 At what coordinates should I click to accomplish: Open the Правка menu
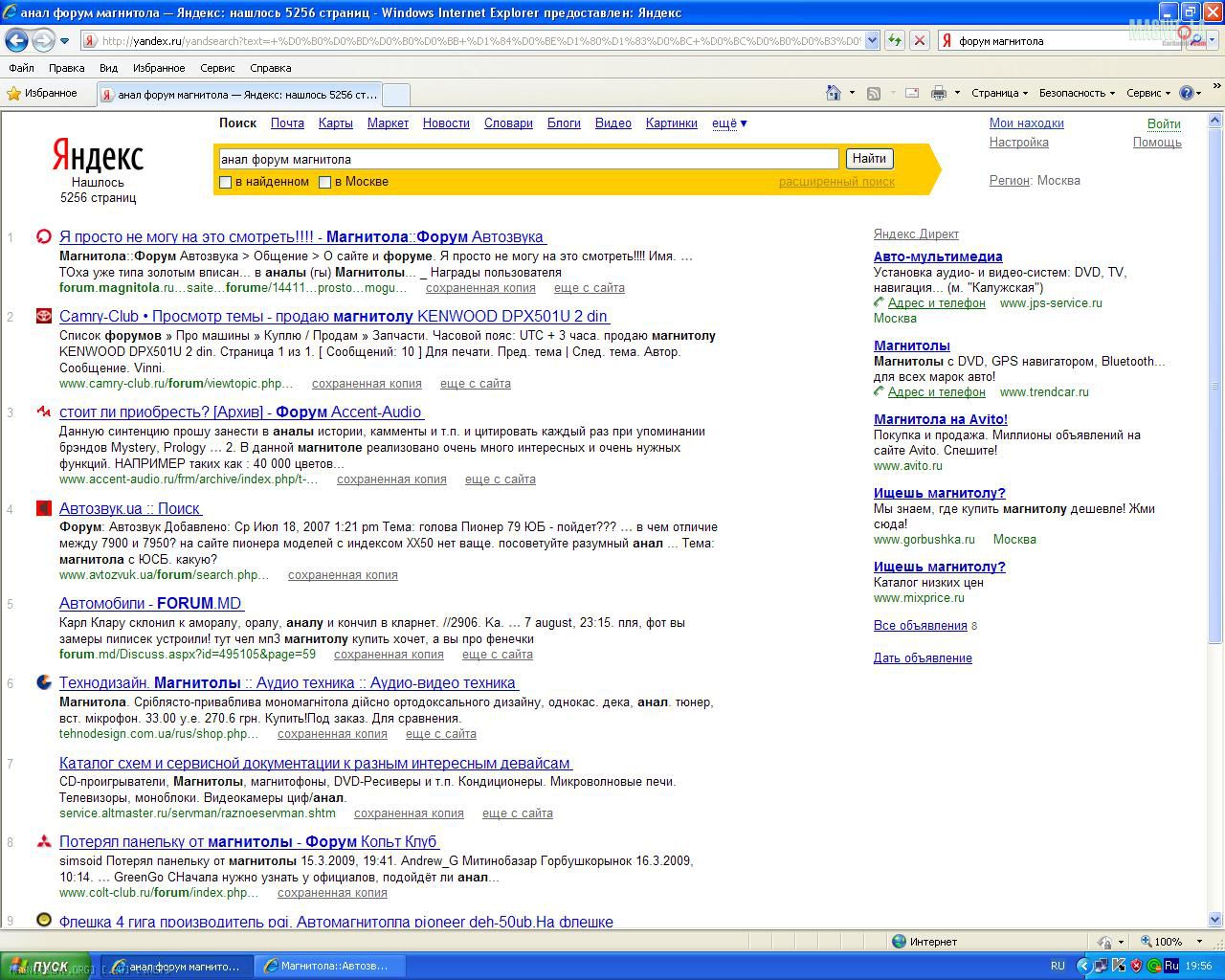[x=66, y=68]
